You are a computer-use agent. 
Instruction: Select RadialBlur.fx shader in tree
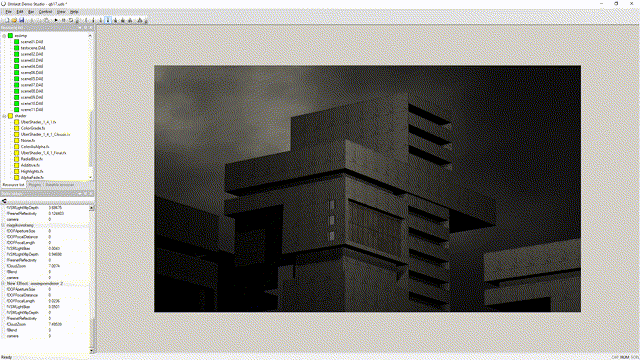tap(31, 159)
